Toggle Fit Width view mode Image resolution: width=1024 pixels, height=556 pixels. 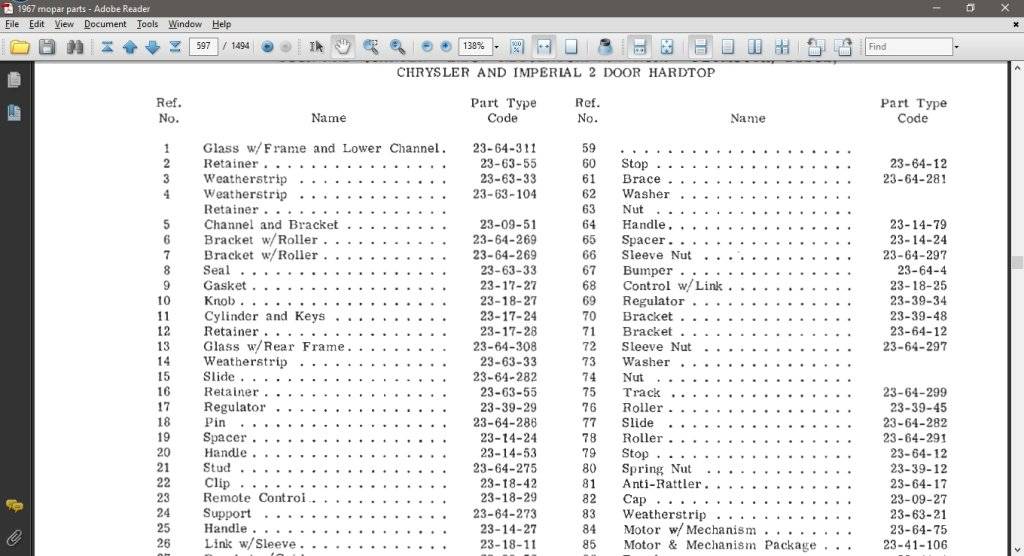coord(544,47)
